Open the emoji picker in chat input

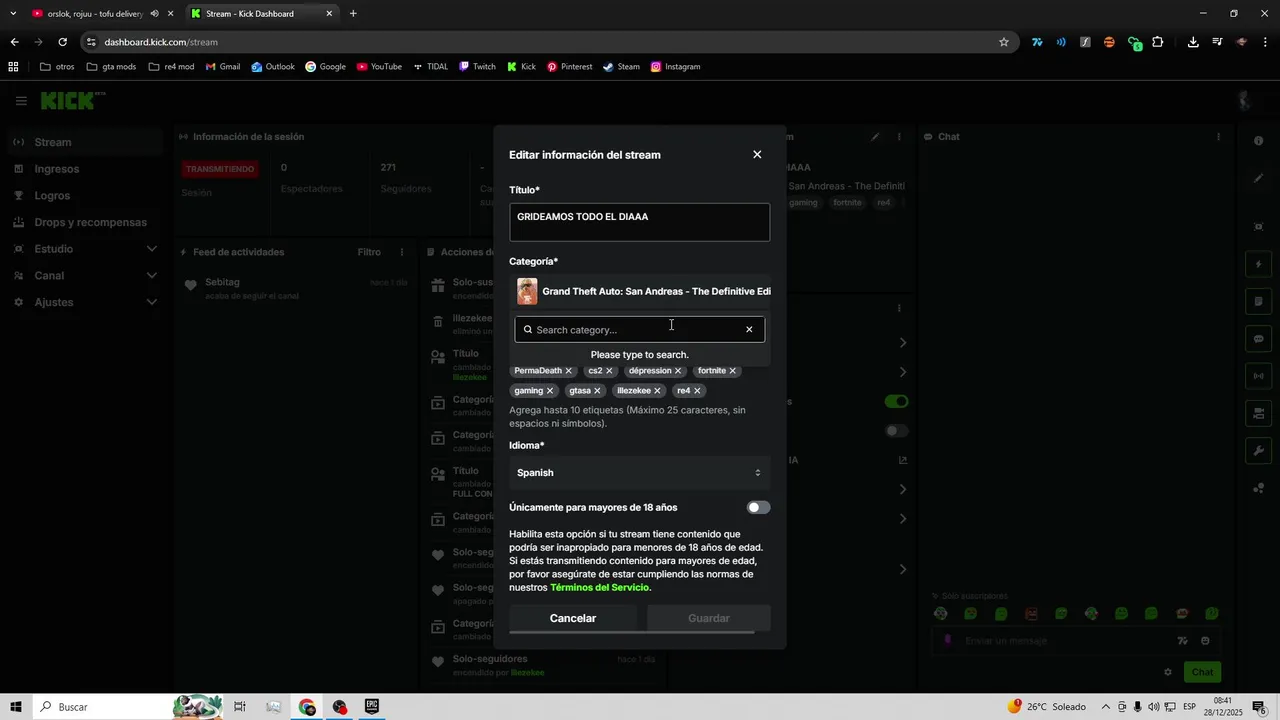point(1205,641)
